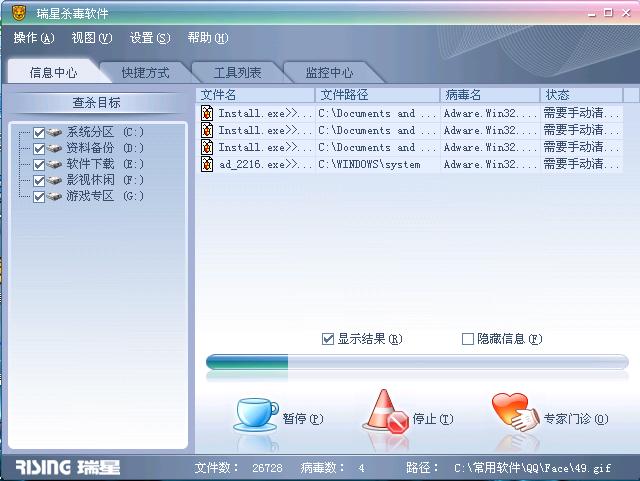The image size is (640, 481).
Task: Select the 影视休闲 (F:) drive label
Action: click(105, 180)
